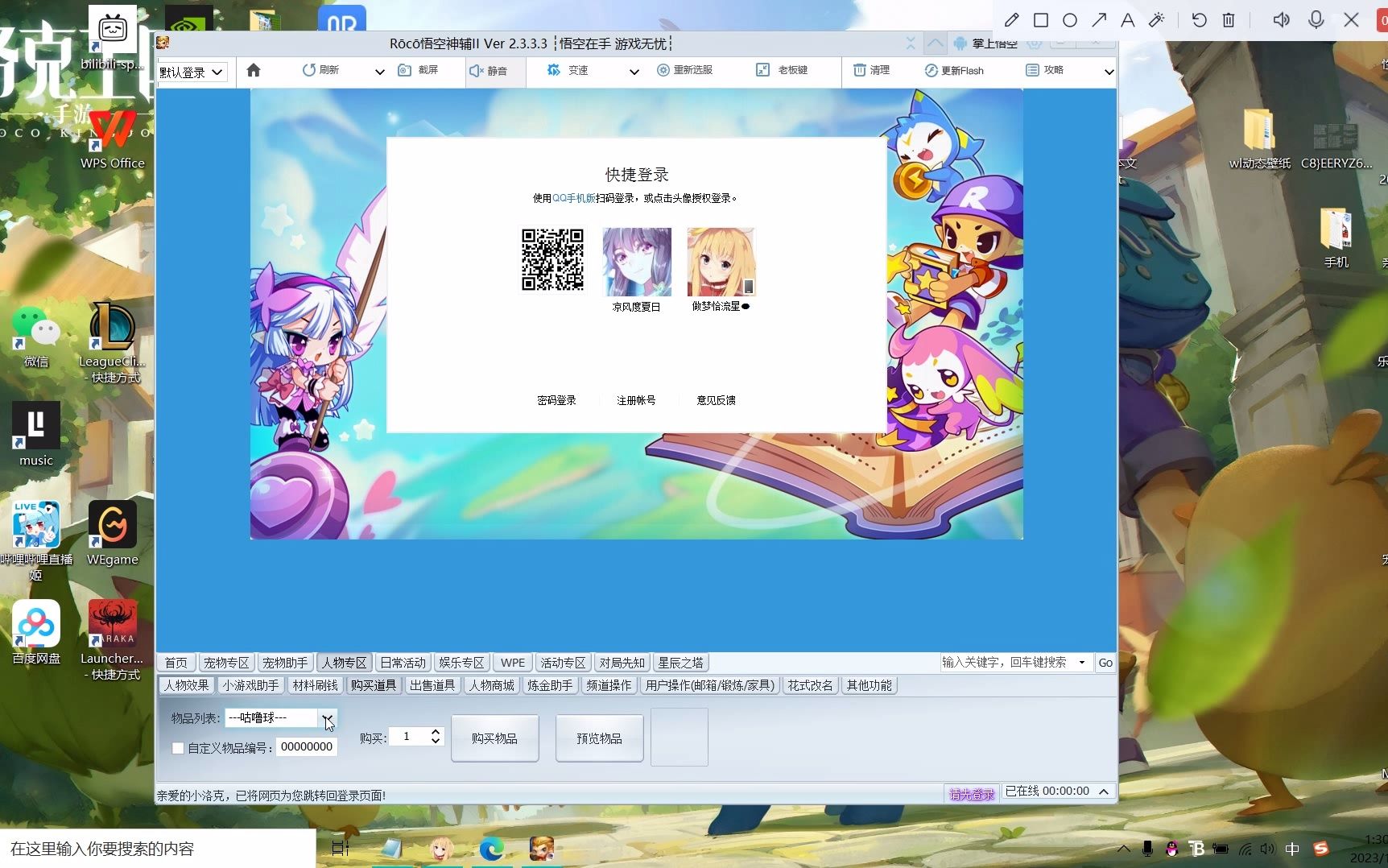Open the 默认登录 login dropdown

(x=192, y=72)
